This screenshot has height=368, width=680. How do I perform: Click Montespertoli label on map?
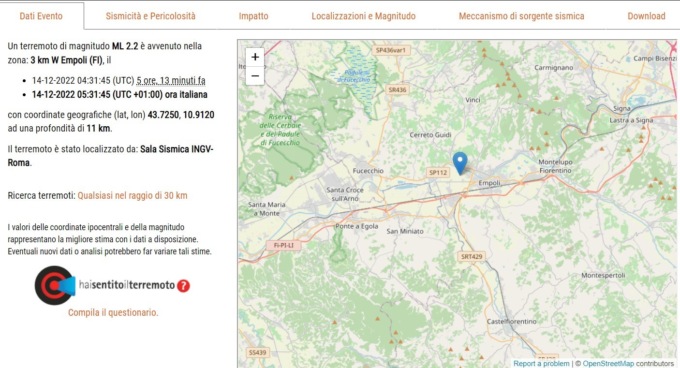603,275
